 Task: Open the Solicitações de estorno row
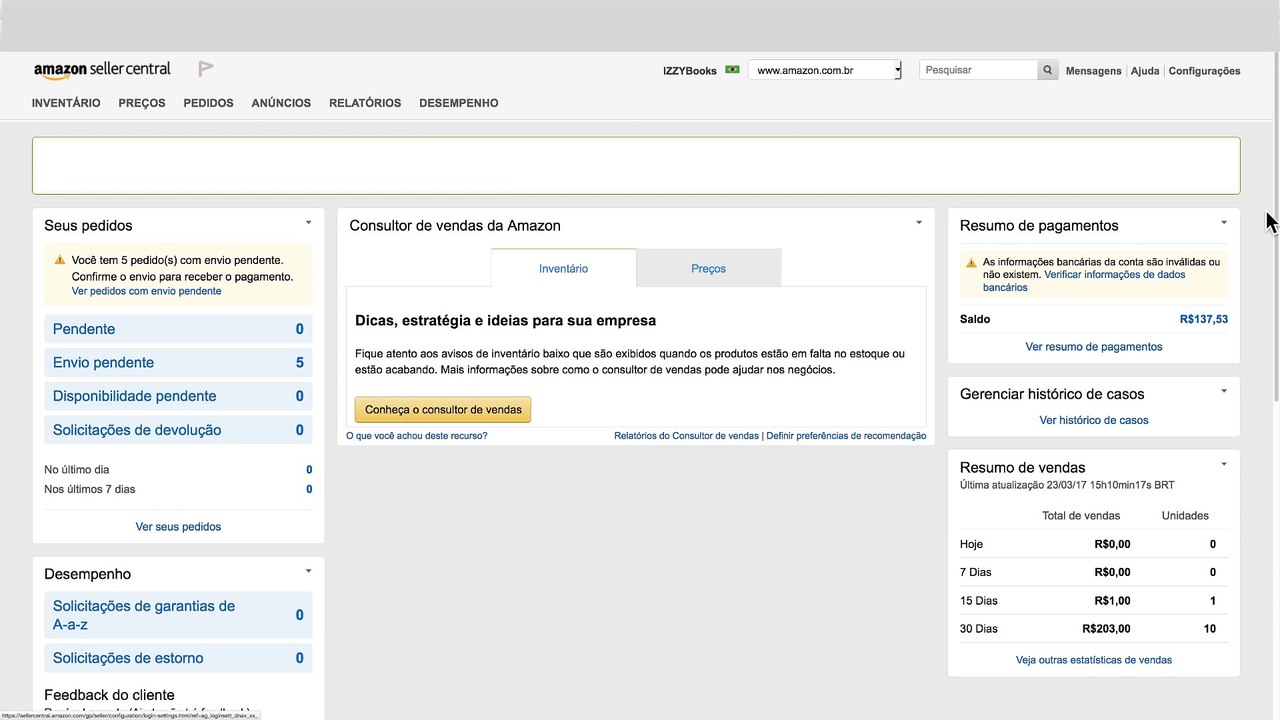tap(178, 658)
